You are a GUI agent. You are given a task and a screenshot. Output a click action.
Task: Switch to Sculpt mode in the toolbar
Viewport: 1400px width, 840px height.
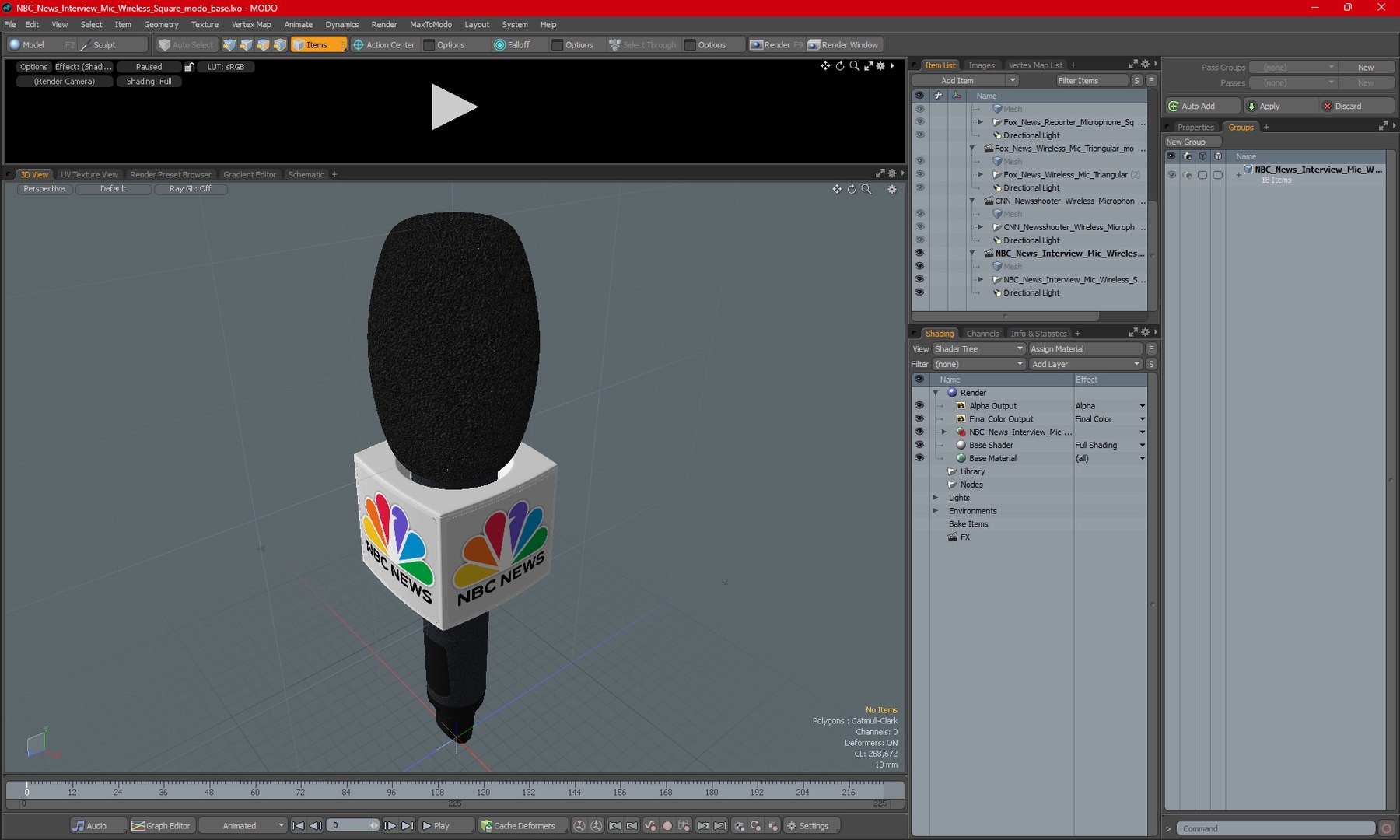(99, 45)
